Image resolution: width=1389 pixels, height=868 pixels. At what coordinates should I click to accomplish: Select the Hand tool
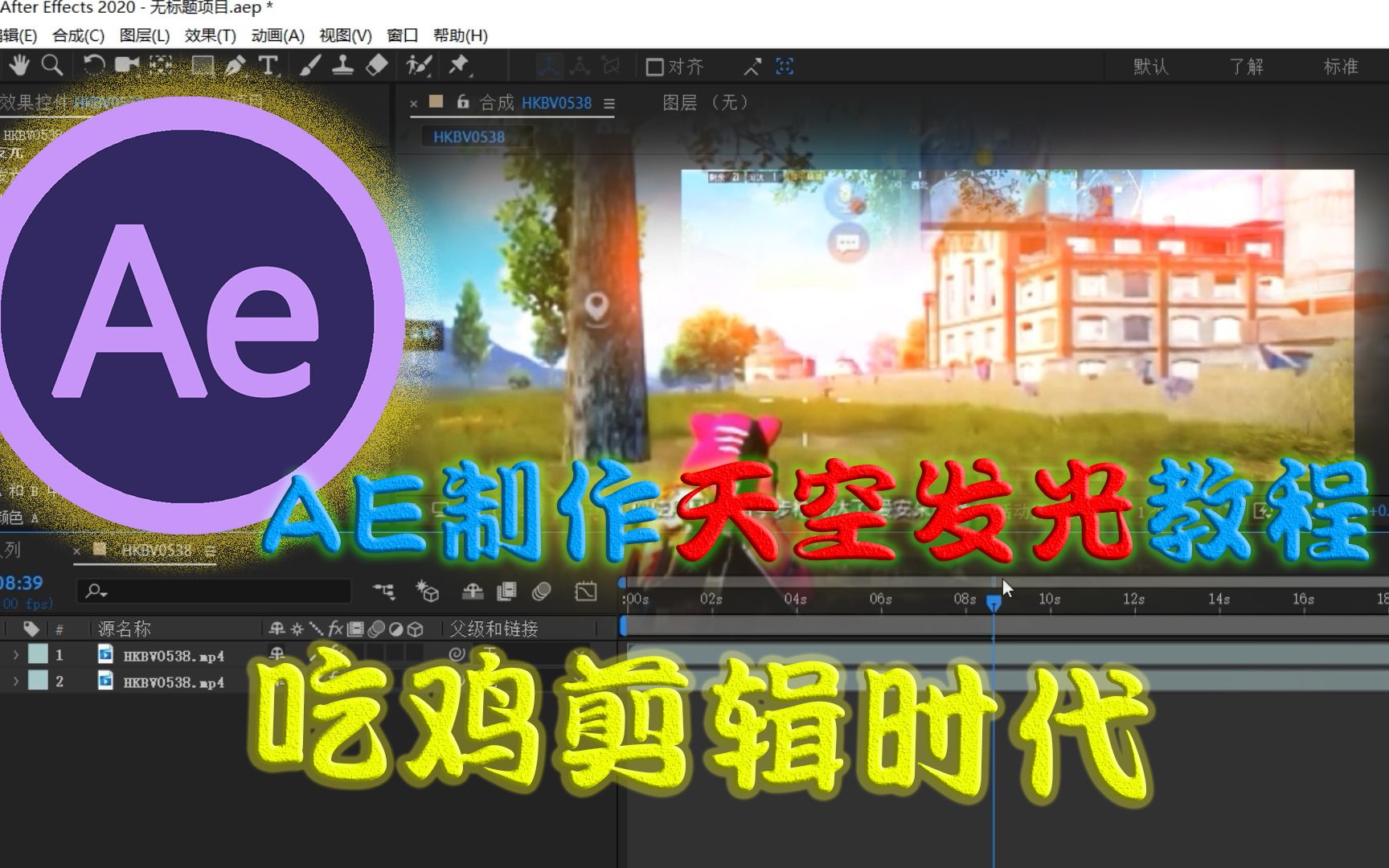tap(19, 65)
